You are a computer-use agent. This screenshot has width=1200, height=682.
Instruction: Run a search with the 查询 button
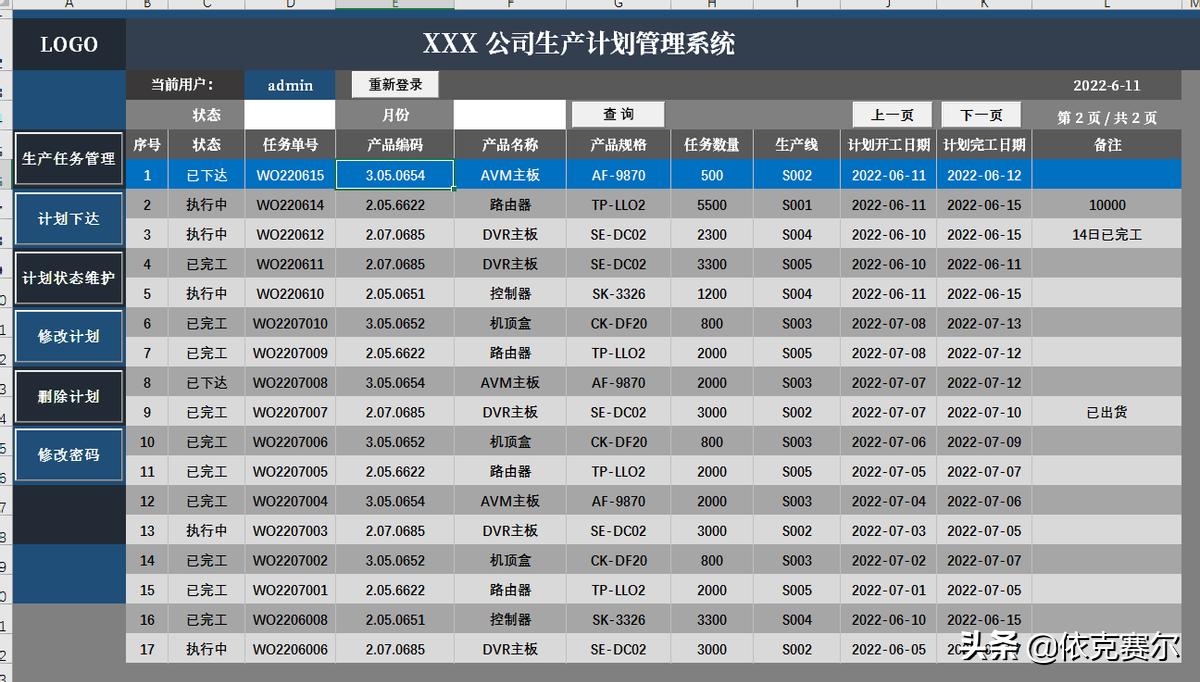point(617,114)
